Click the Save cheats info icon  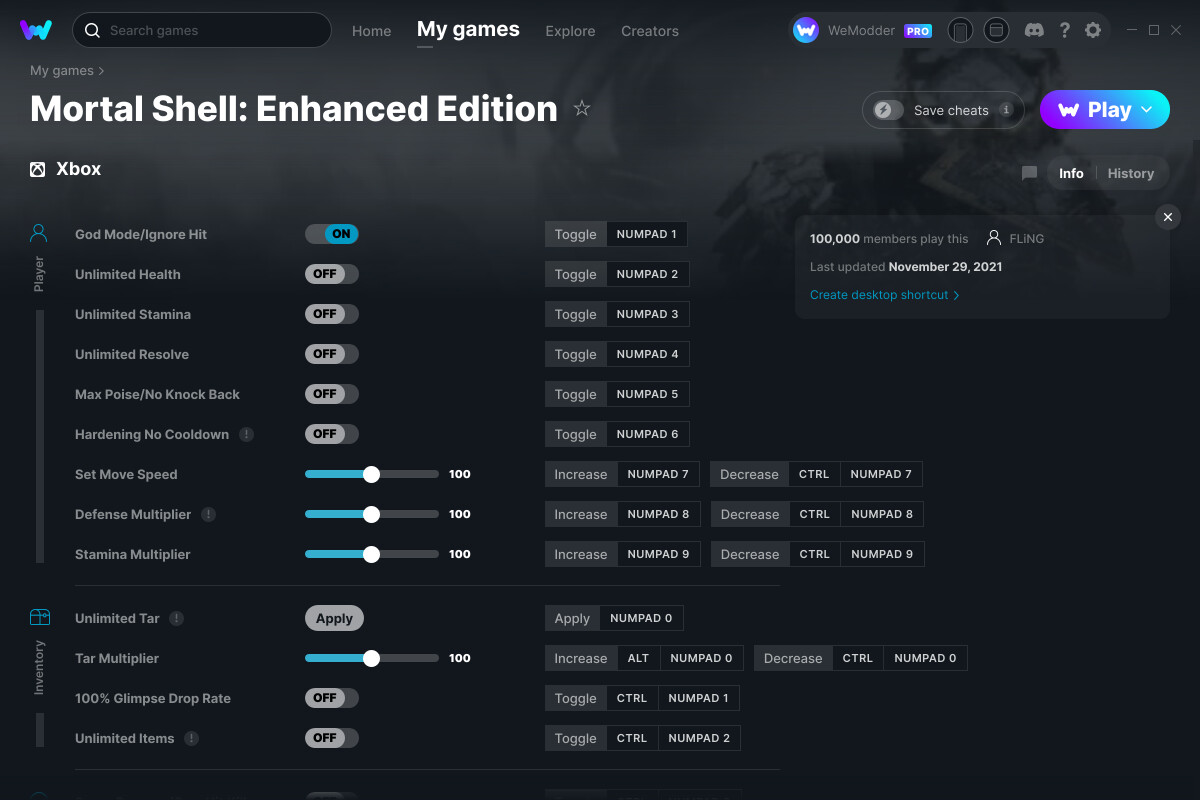point(1006,110)
